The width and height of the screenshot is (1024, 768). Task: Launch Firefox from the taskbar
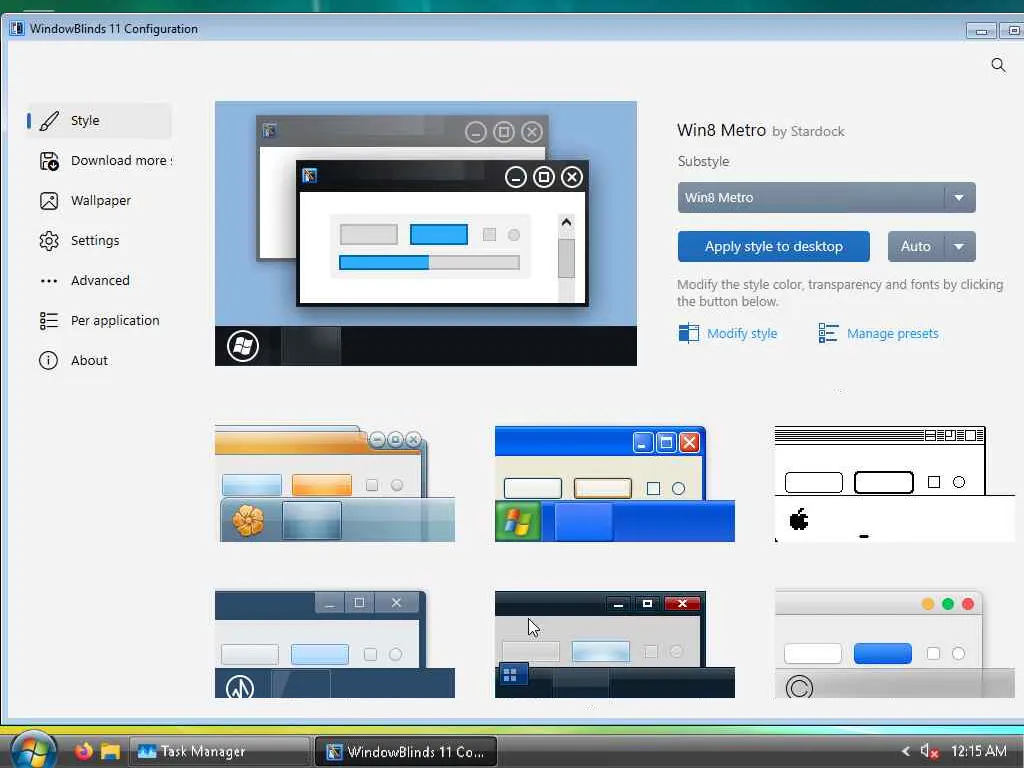pyautogui.click(x=84, y=751)
